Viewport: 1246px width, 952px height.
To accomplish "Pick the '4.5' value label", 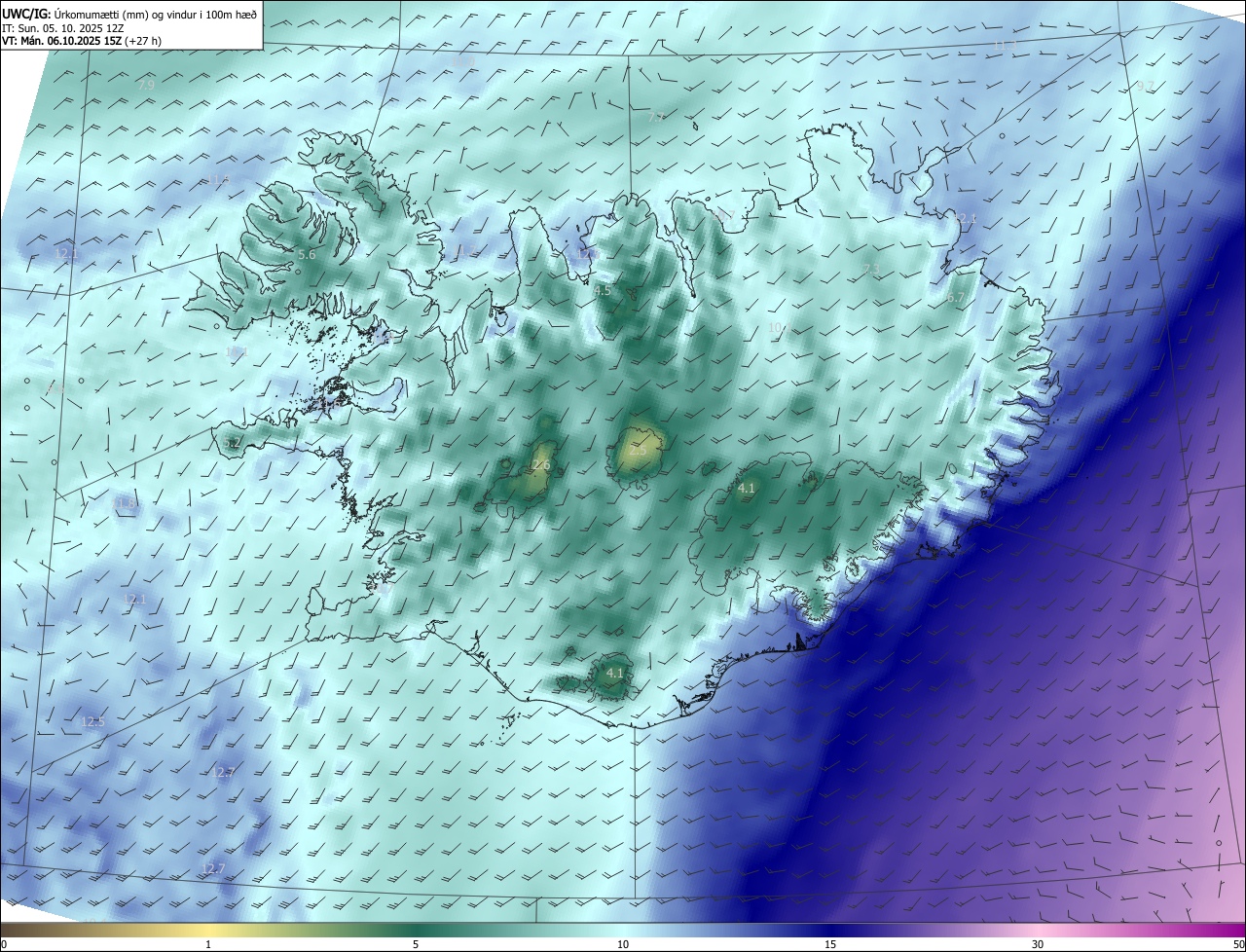I will point(603,290).
